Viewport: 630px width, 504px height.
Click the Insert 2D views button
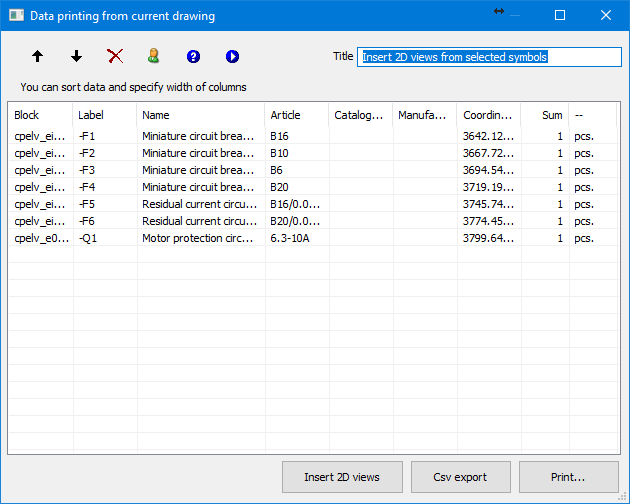click(342, 477)
